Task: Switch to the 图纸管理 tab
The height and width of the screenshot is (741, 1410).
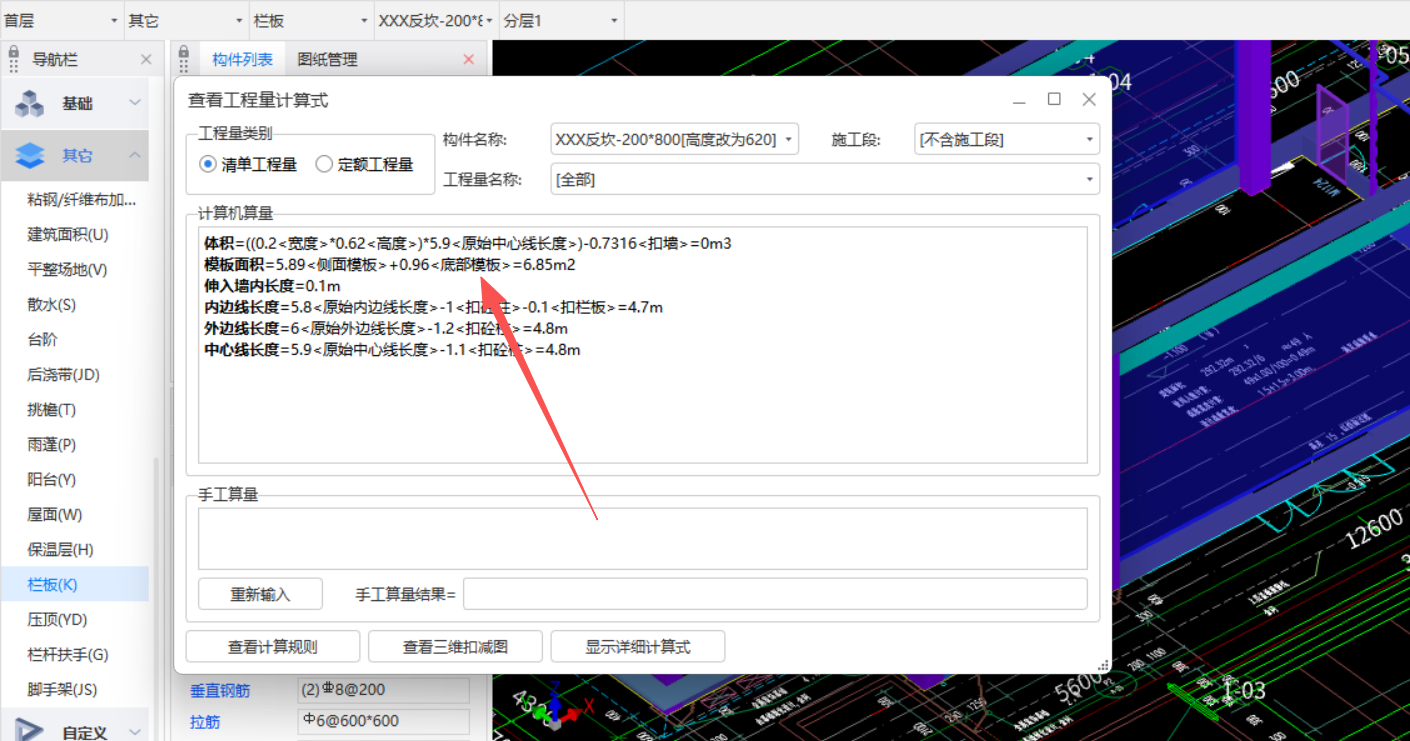Action: tap(326, 58)
